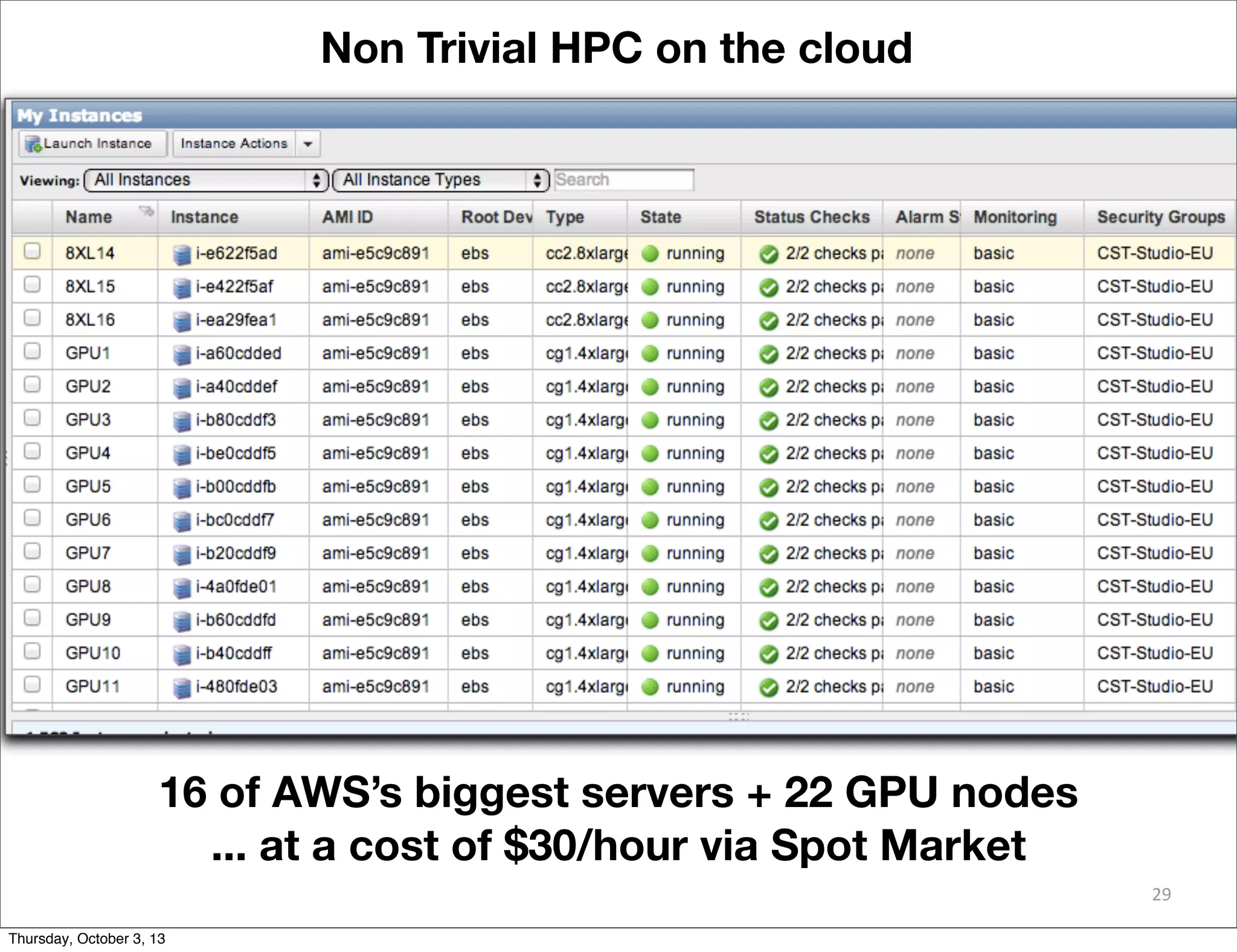Click the server icon beside i-480fde03
This screenshot has width=1237, height=952.
pos(182,688)
